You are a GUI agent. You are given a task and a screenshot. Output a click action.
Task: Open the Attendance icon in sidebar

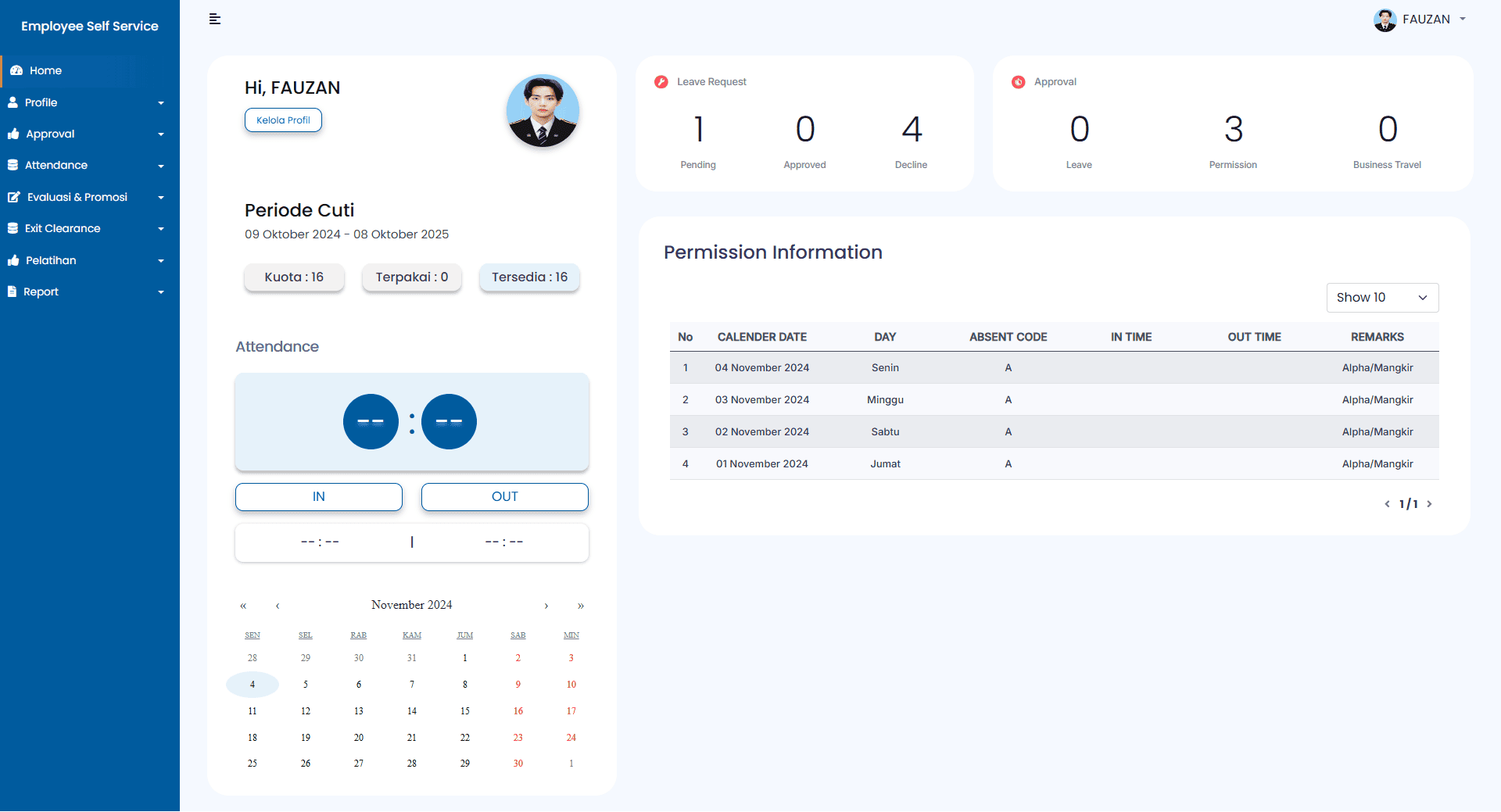(13, 165)
